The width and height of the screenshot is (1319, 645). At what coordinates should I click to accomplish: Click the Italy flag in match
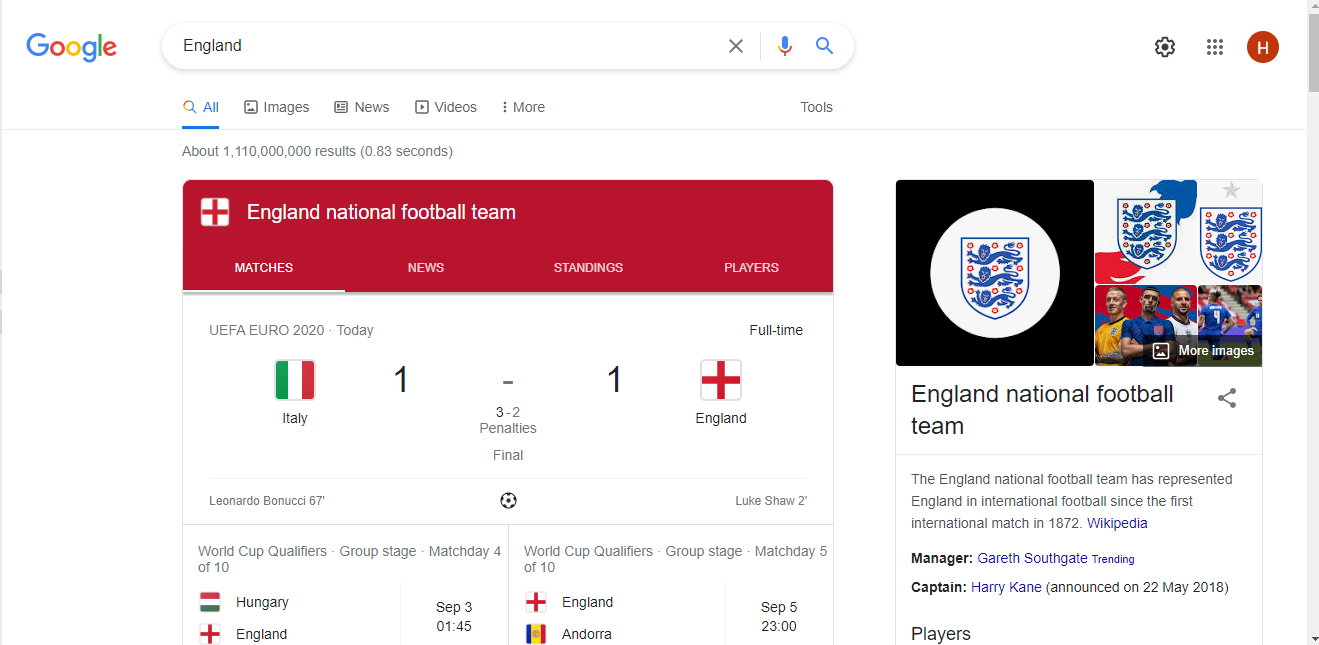[295, 380]
